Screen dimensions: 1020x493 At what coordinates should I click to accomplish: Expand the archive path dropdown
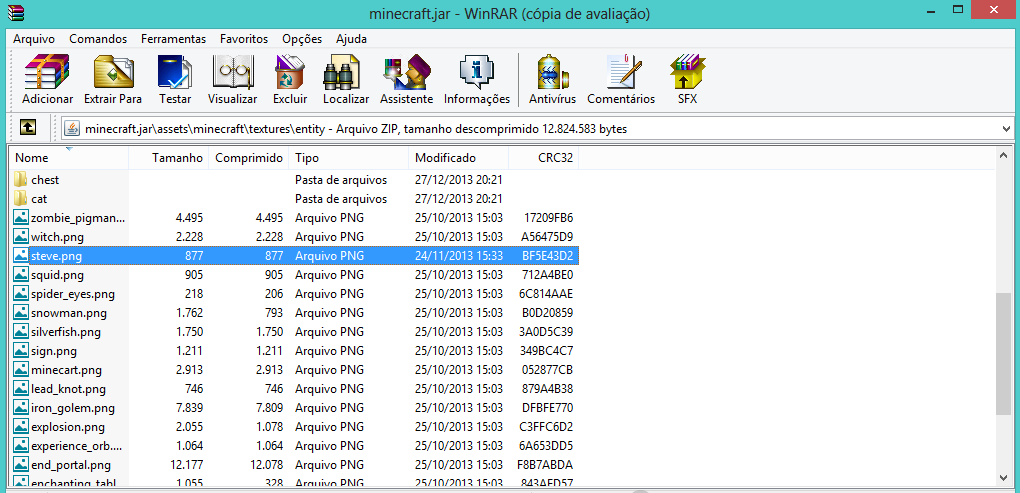click(1006, 128)
